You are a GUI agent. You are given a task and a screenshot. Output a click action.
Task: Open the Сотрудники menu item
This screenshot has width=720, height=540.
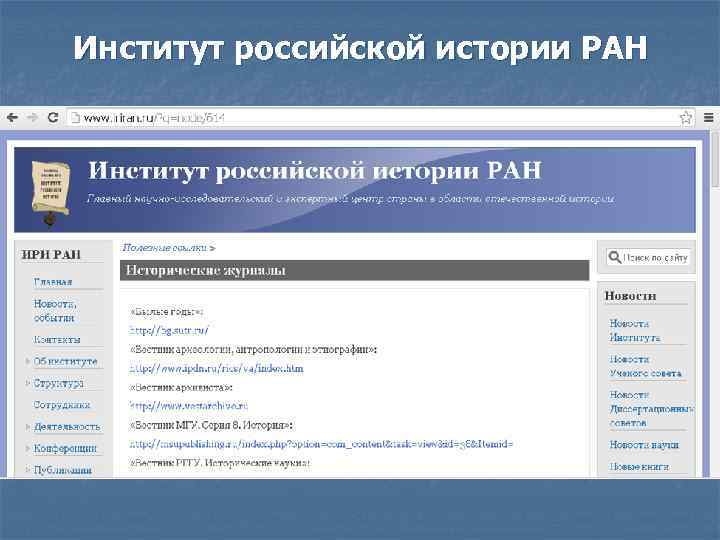[x=62, y=405]
